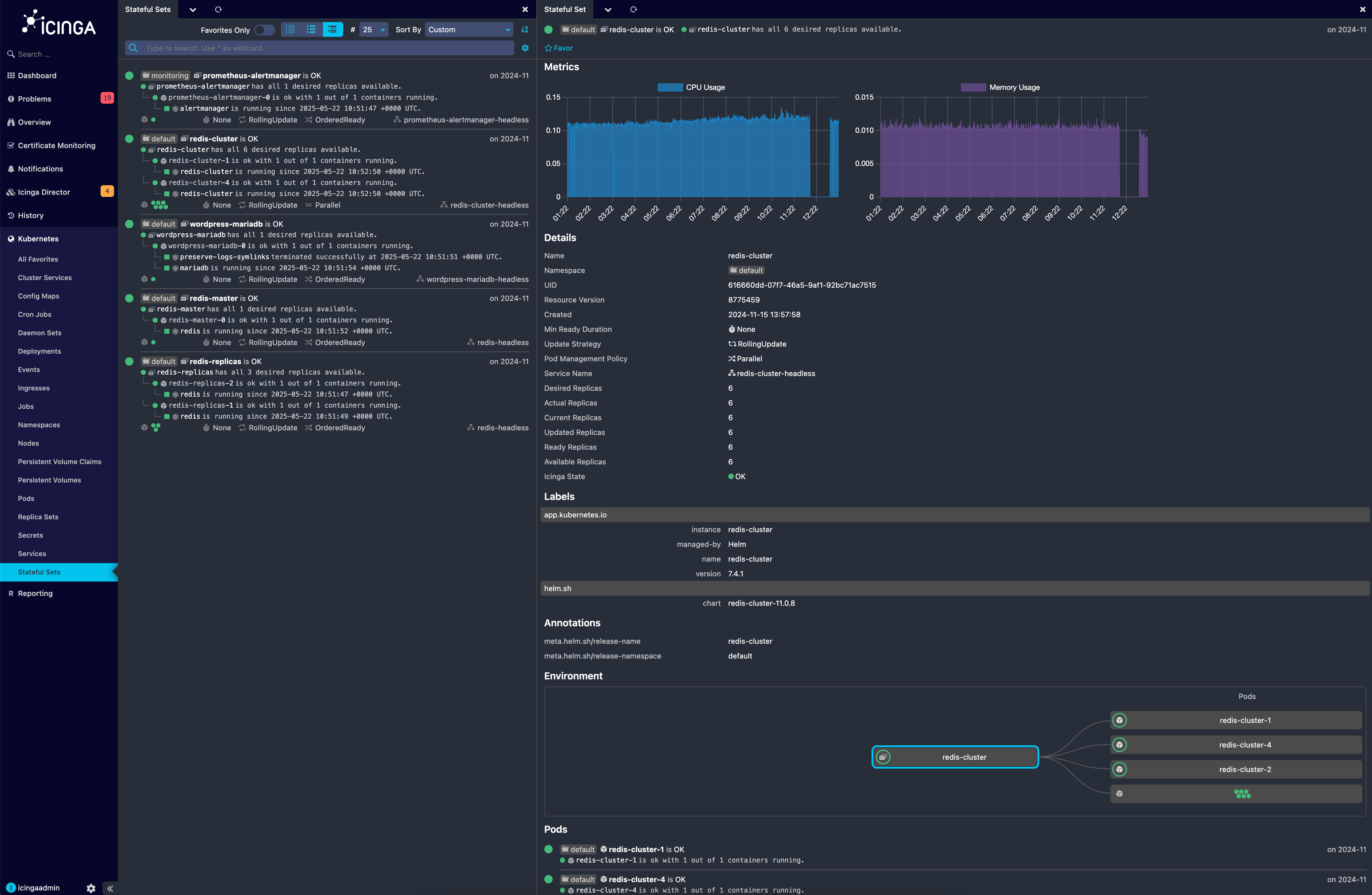
Task: Open the Dashboard menu item
Action: (x=37, y=75)
